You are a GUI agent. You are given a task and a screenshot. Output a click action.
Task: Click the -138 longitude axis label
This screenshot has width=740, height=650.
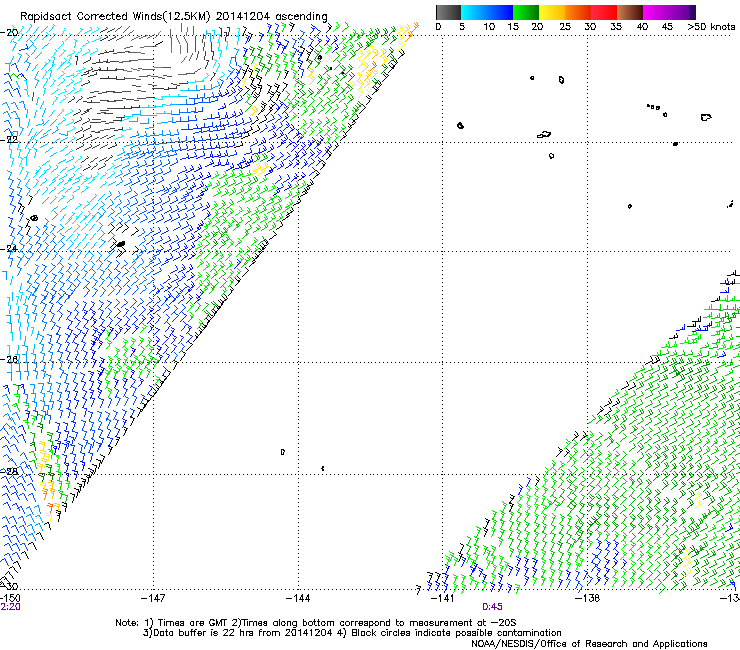point(588,599)
